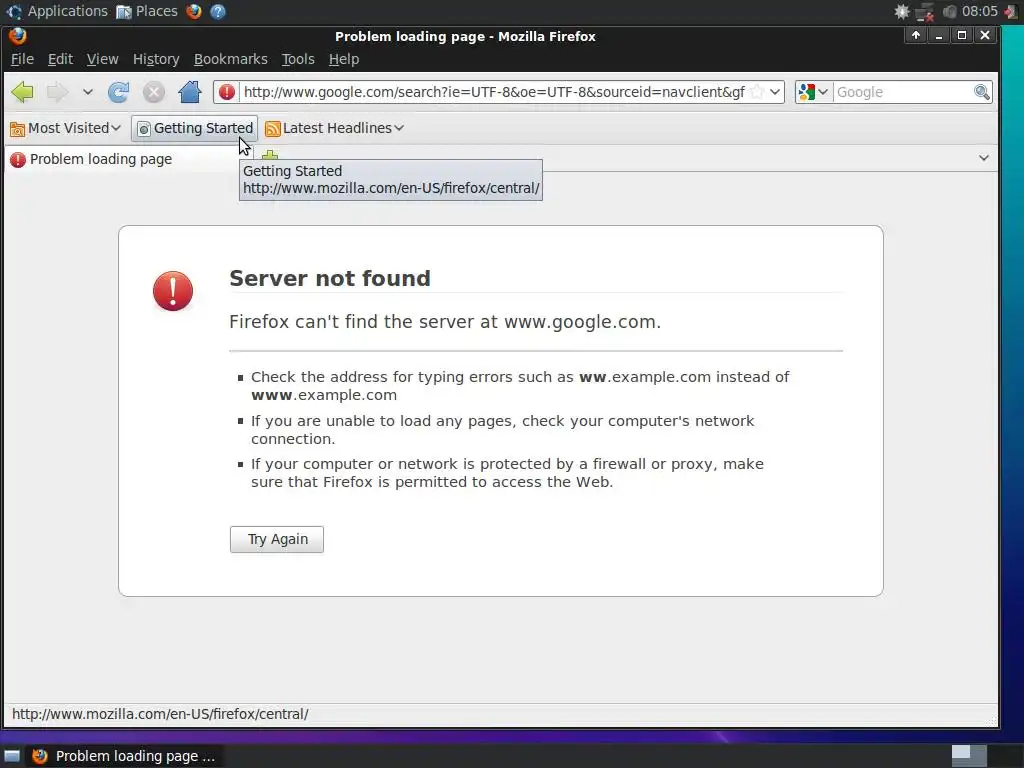This screenshot has width=1024, height=768.
Task: Click the workspace switcher in bottom panel
Action: (969, 756)
